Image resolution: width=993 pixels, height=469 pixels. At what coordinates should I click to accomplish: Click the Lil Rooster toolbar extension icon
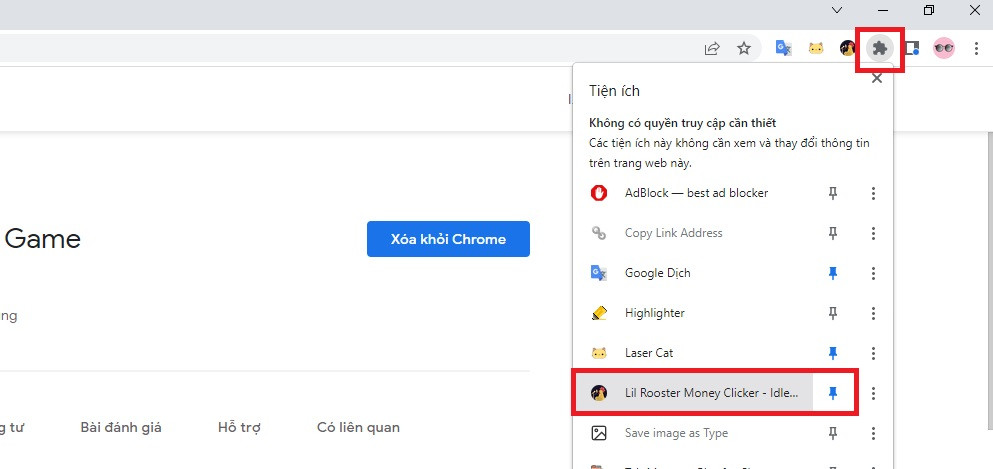[x=848, y=48]
